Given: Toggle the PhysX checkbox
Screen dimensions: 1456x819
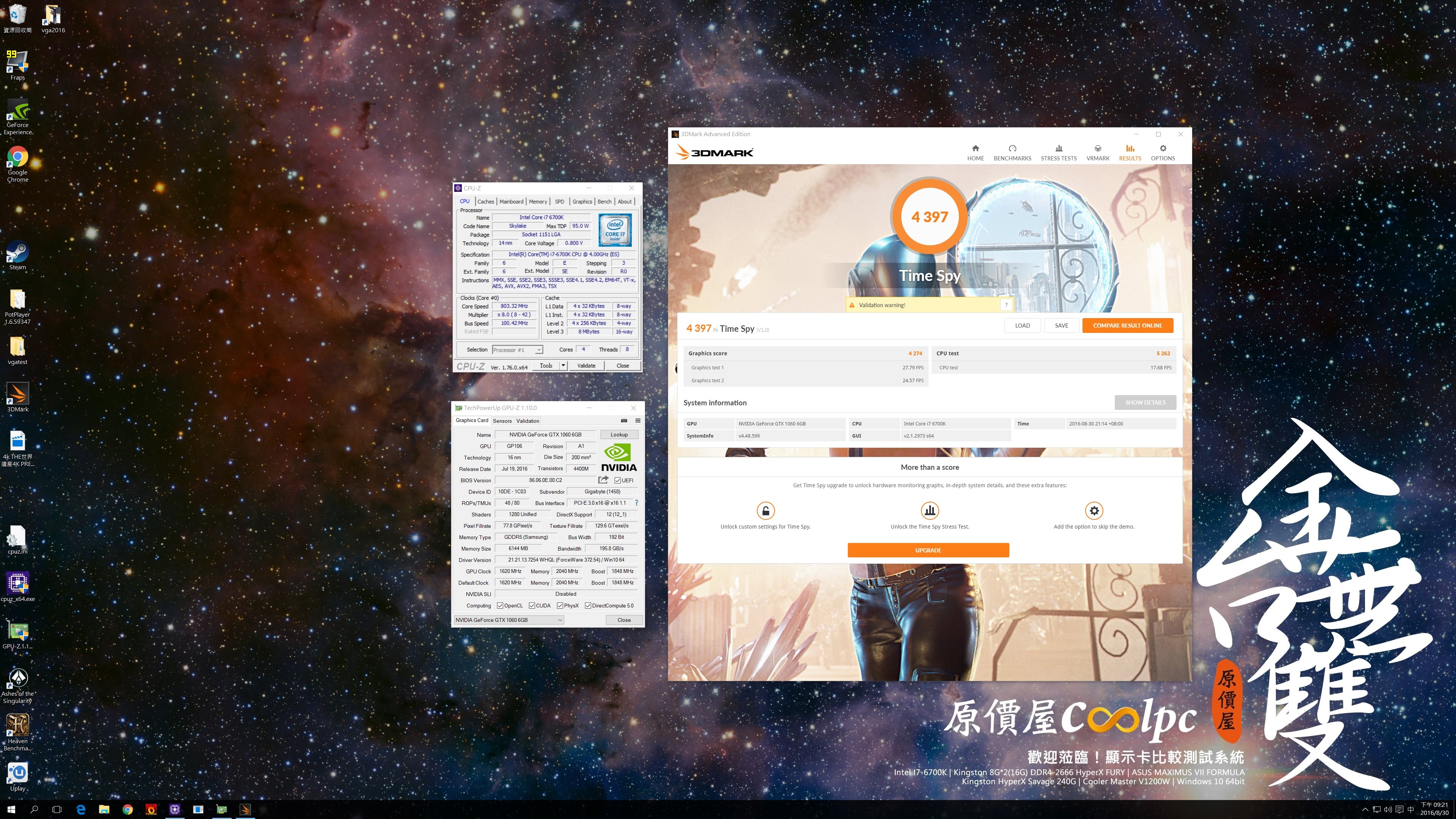Looking at the screenshot, I should pos(560,606).
